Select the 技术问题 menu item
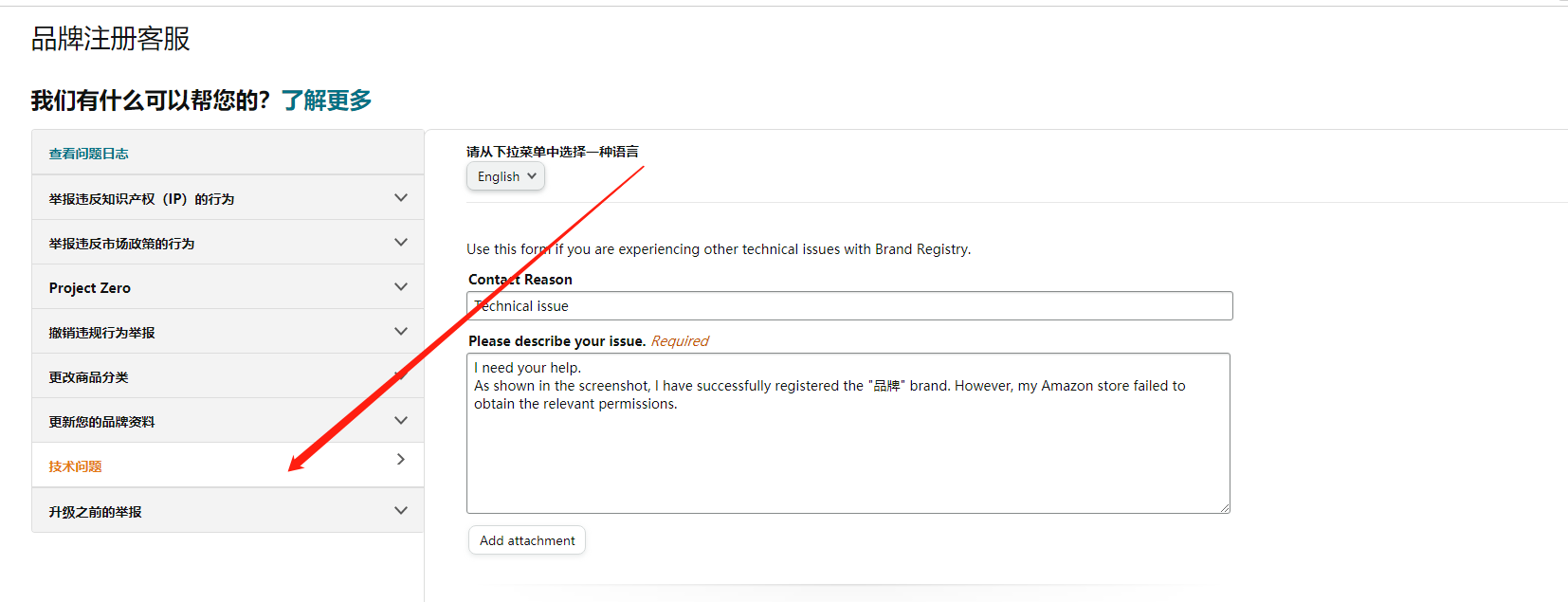The height and width of the screenshot is (602, 1568). (228, 465)
